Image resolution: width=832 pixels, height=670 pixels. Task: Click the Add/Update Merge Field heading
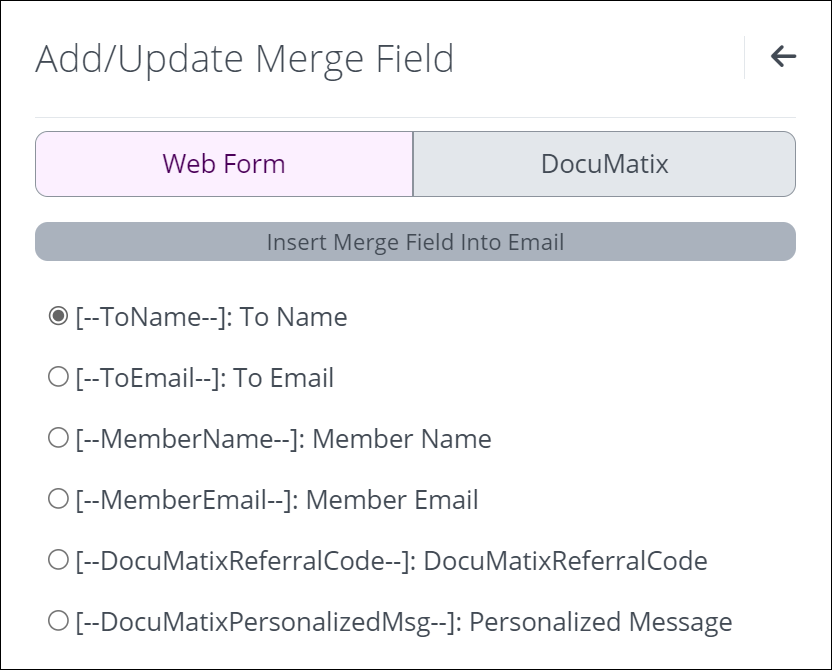245,59
